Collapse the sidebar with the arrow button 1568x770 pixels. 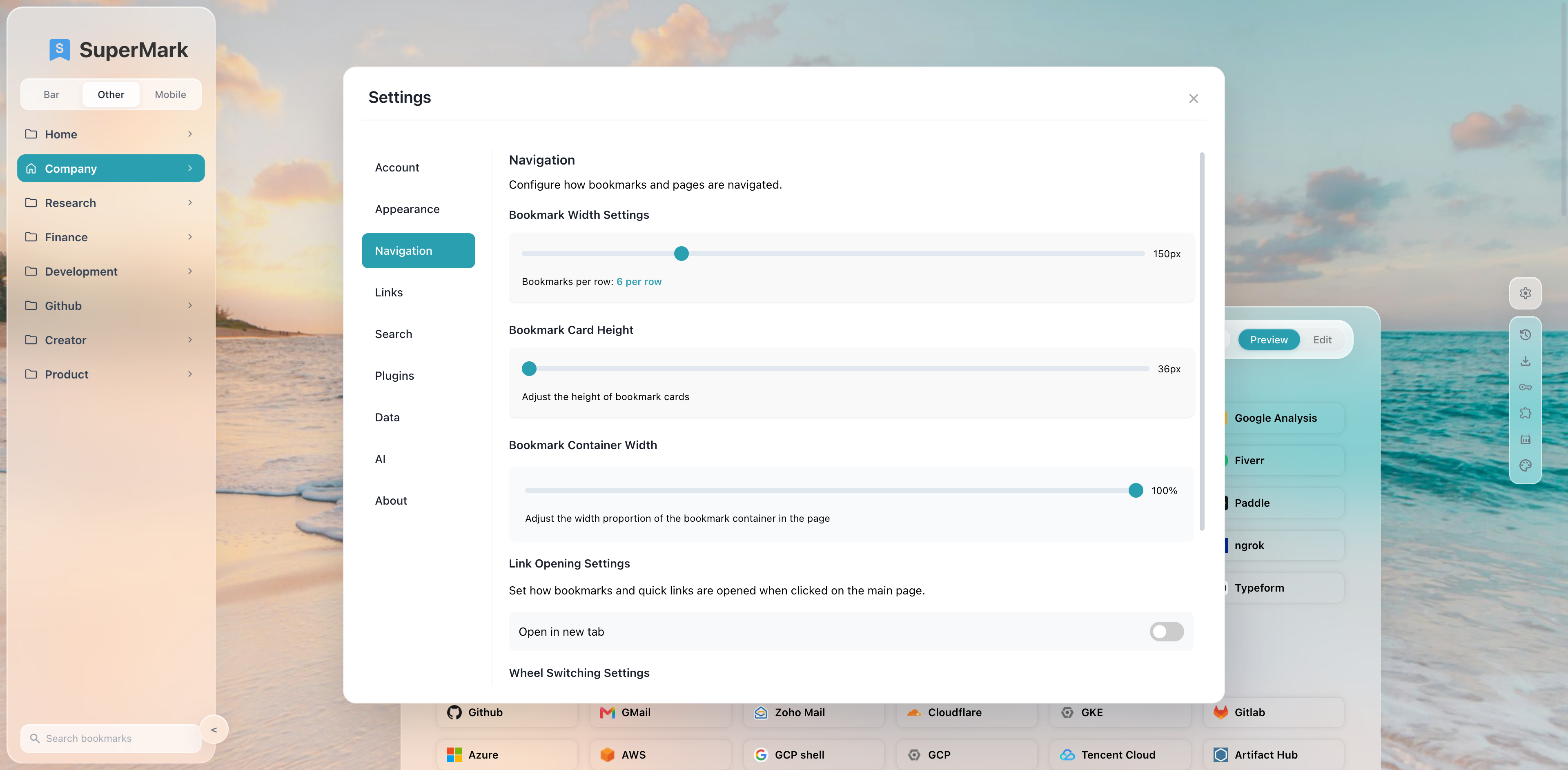[x=214, y=730]
